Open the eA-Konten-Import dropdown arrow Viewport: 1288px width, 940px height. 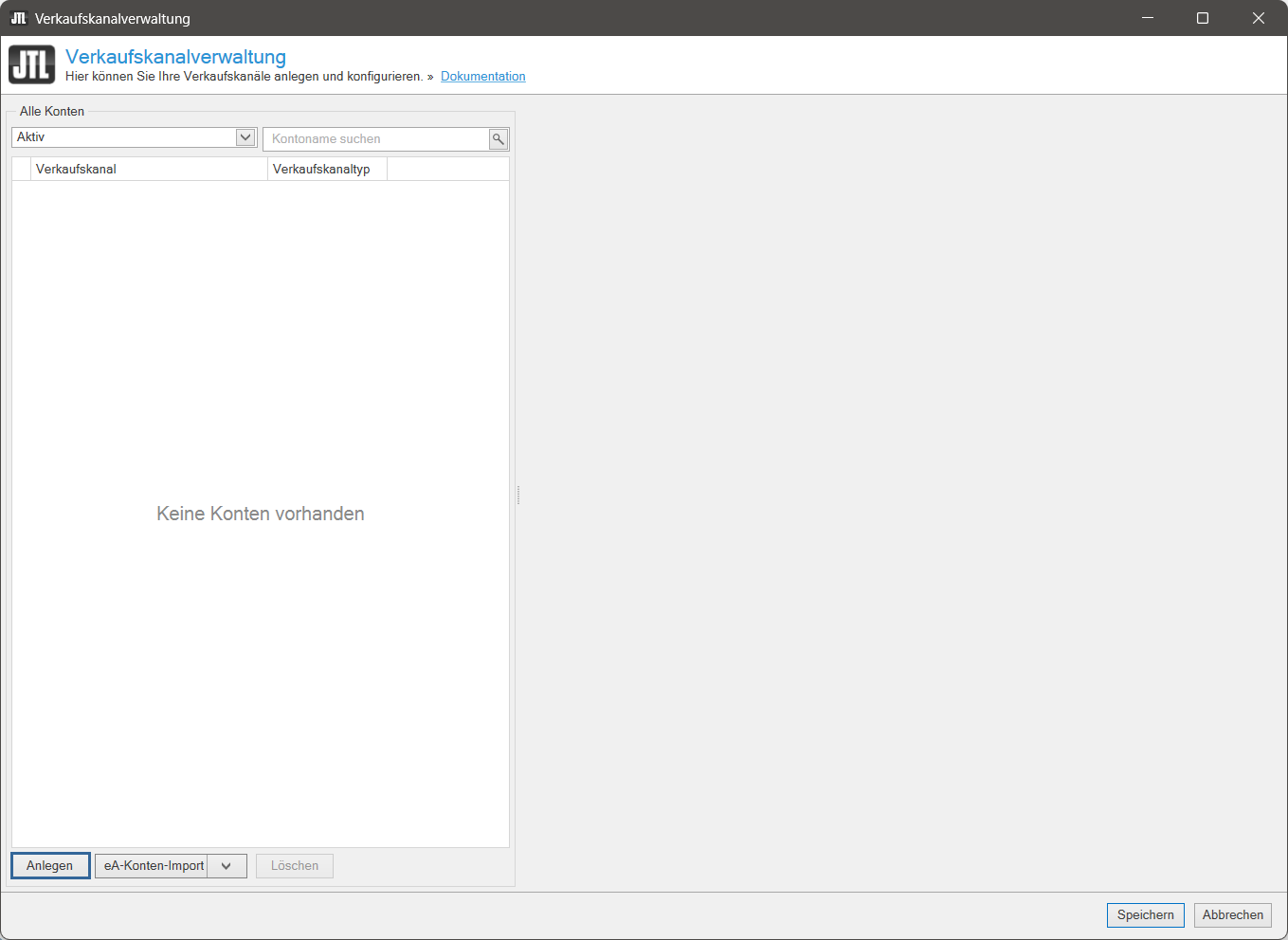(x=227, y=866)
